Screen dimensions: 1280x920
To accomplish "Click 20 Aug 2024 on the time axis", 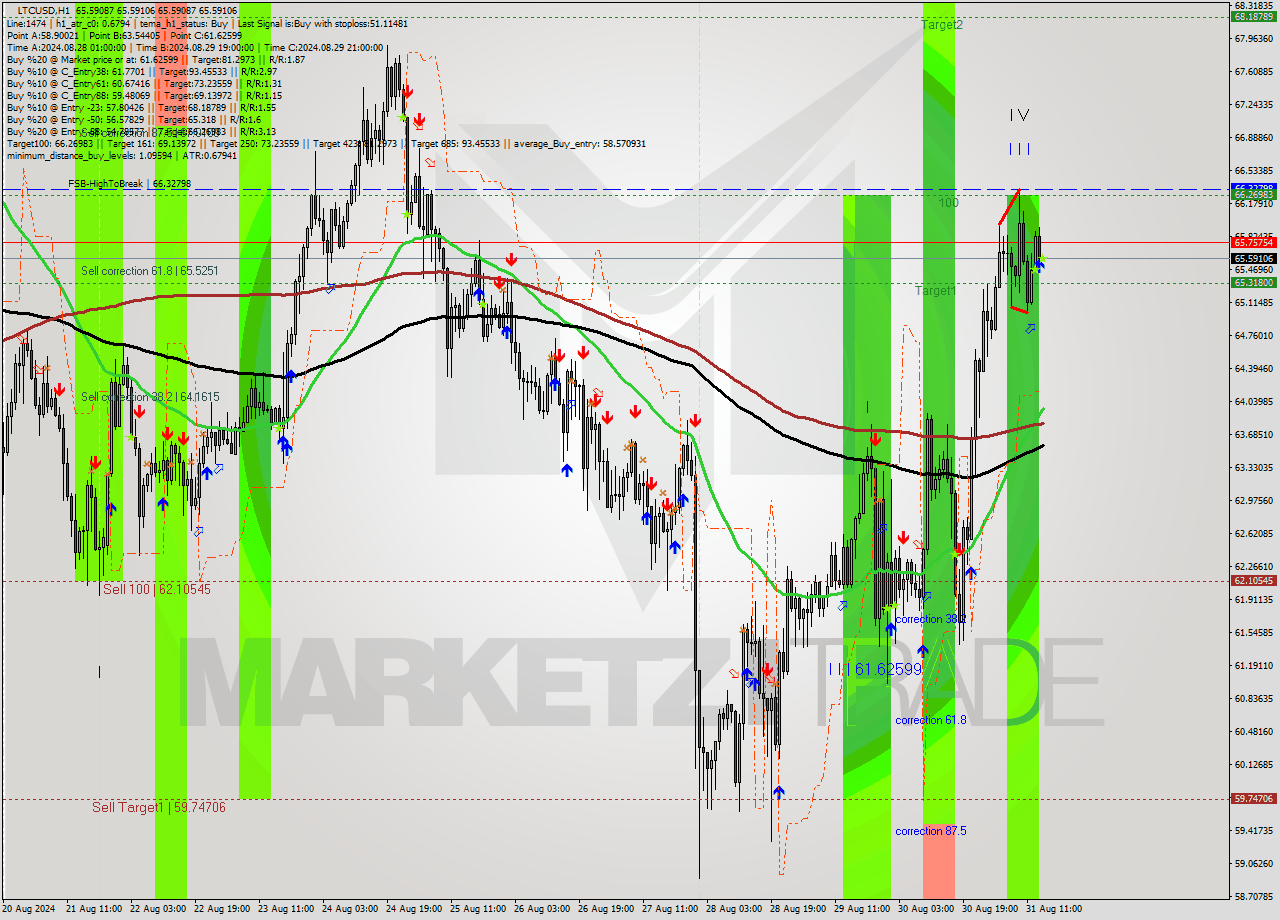I will coord(29,909).
